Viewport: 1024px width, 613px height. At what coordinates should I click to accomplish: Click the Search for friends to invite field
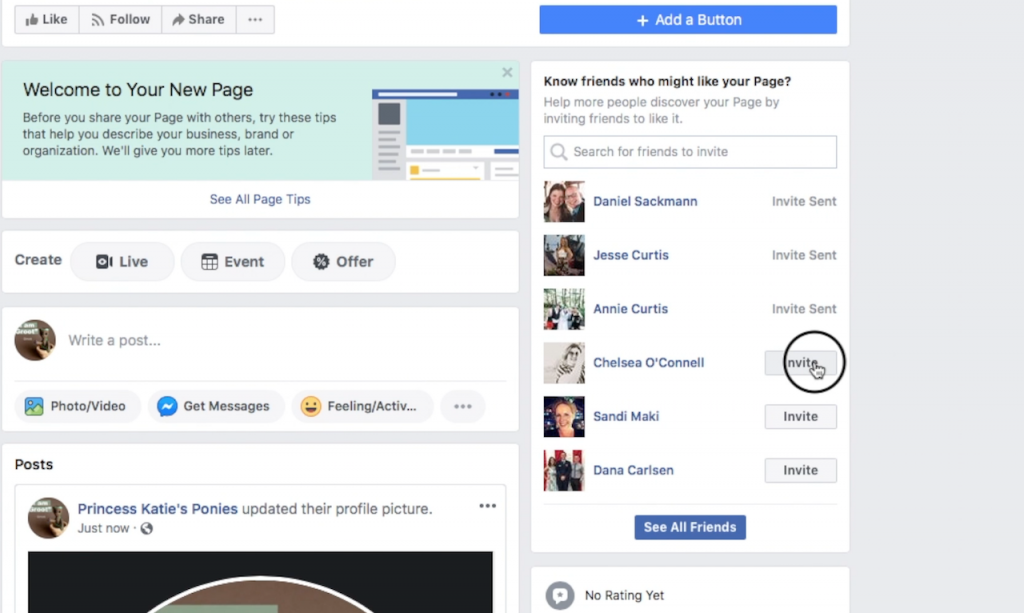[x=690, y=151]
